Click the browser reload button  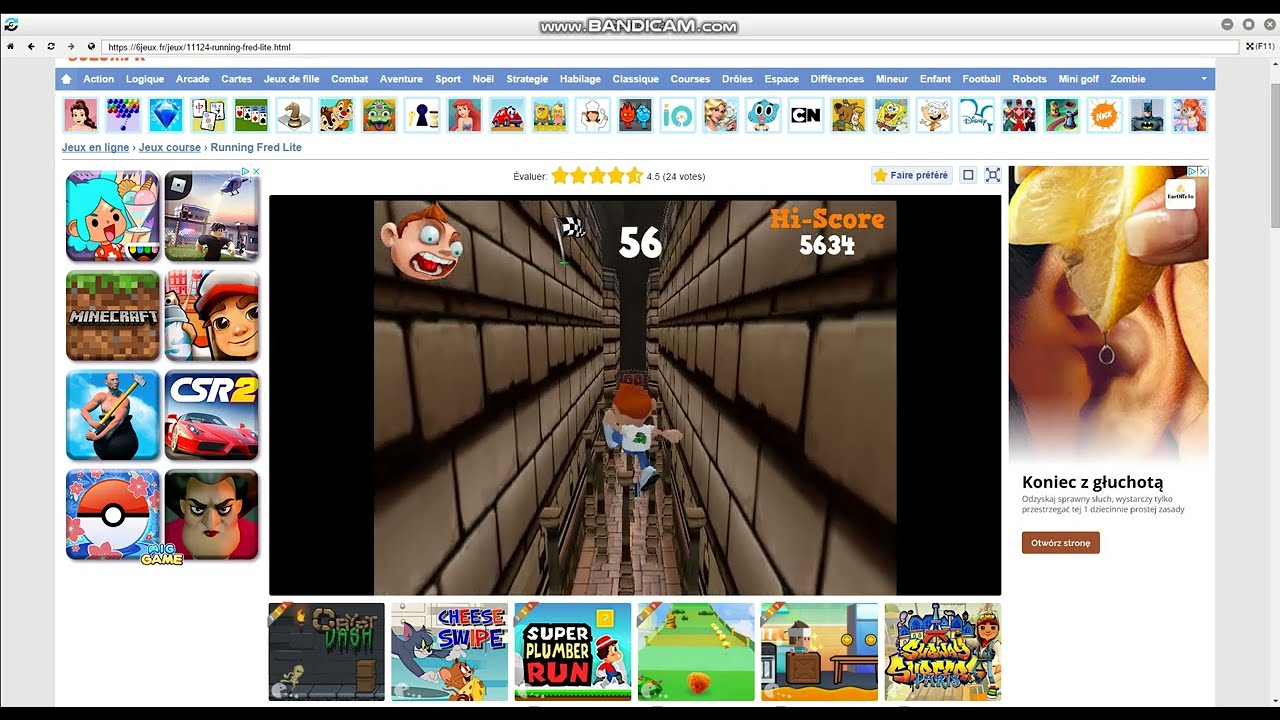tap(51, 47)
